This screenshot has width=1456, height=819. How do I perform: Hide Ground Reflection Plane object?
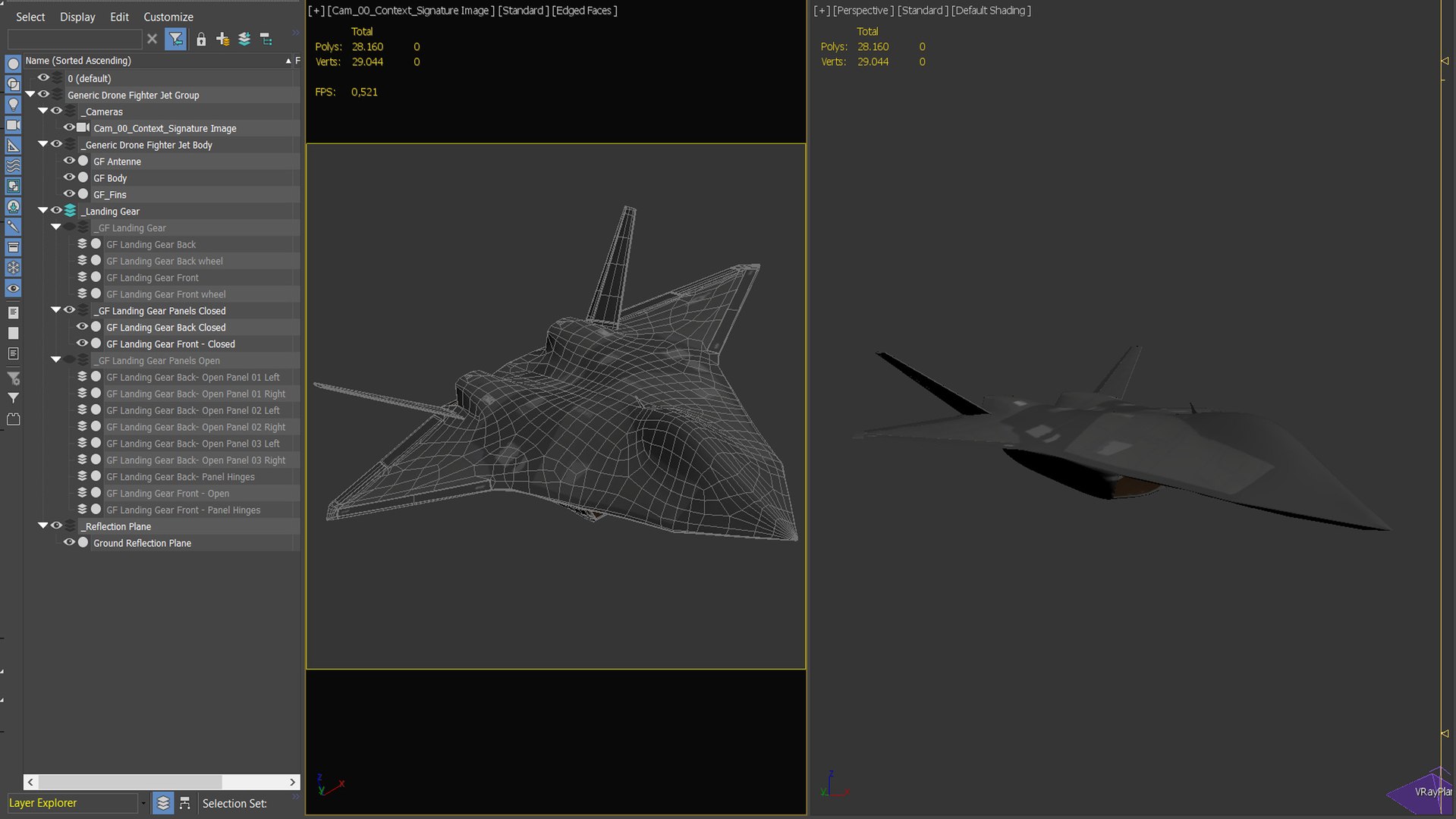tap(69, 543)
